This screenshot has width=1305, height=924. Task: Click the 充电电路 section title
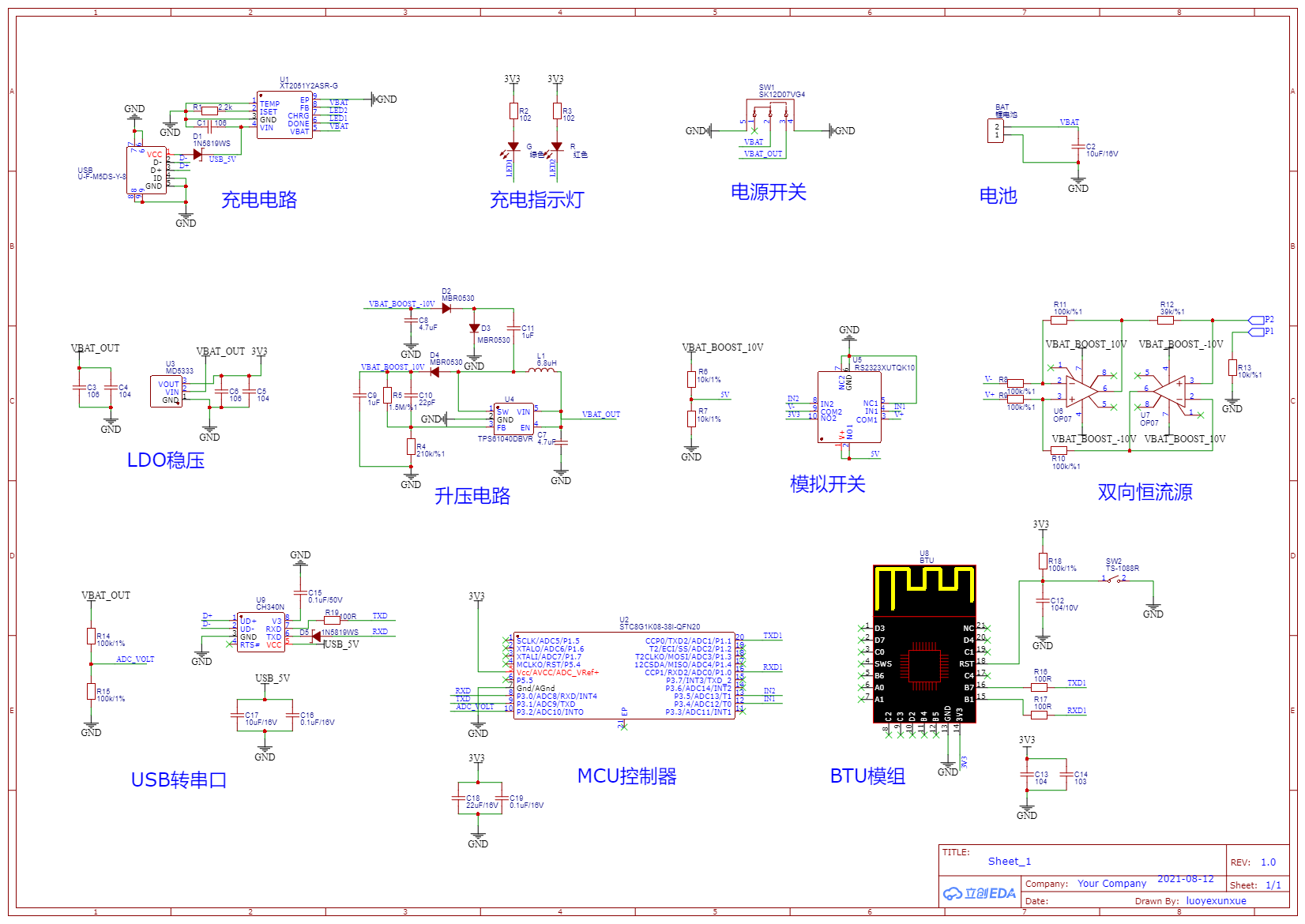[x=259, y=200]
